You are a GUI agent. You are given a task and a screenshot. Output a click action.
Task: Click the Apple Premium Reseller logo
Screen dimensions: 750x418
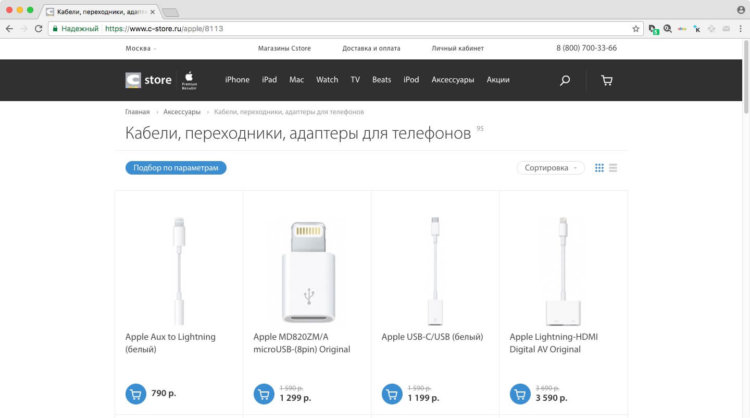tap(189, 80)
